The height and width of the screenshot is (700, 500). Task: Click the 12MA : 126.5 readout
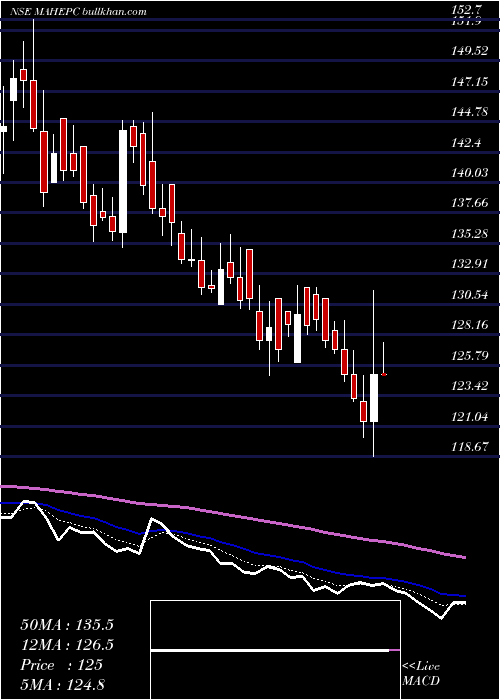(67, 645)
